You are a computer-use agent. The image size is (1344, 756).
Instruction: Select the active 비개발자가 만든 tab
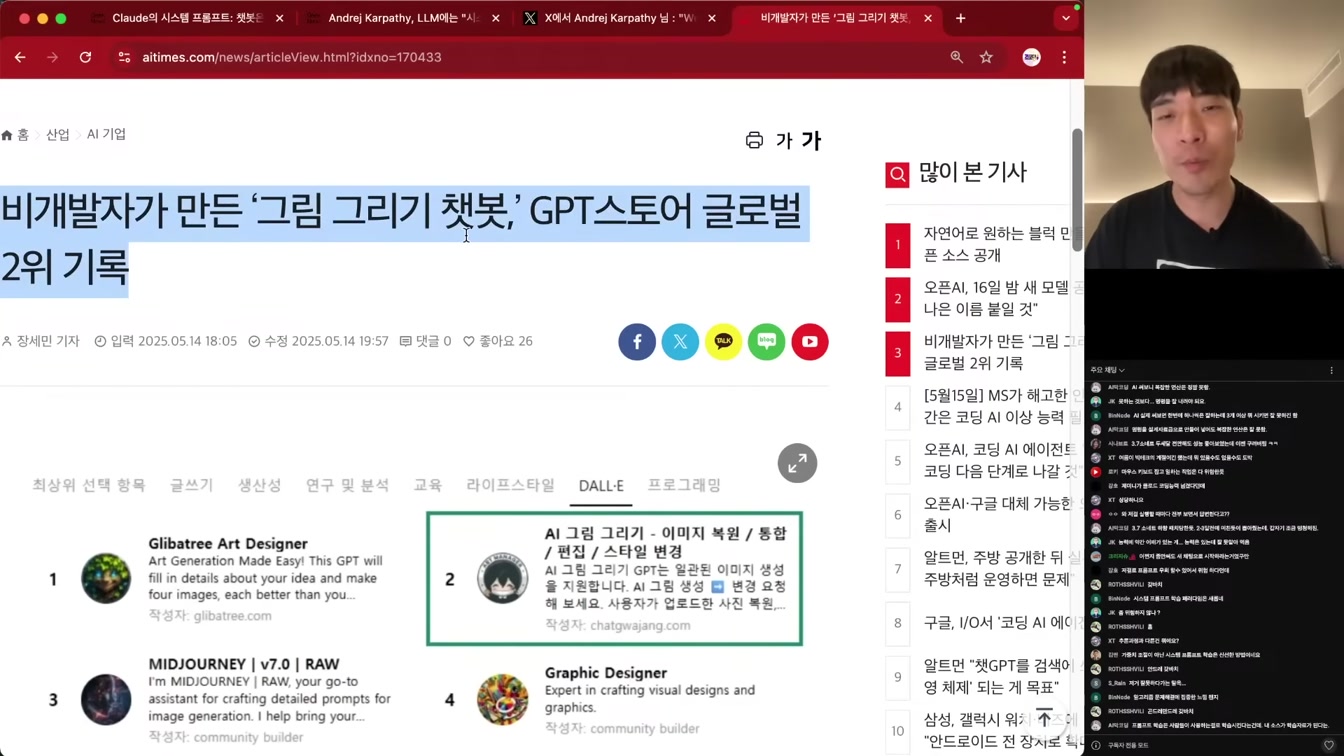pyautogui.click(x=836, y=18)
